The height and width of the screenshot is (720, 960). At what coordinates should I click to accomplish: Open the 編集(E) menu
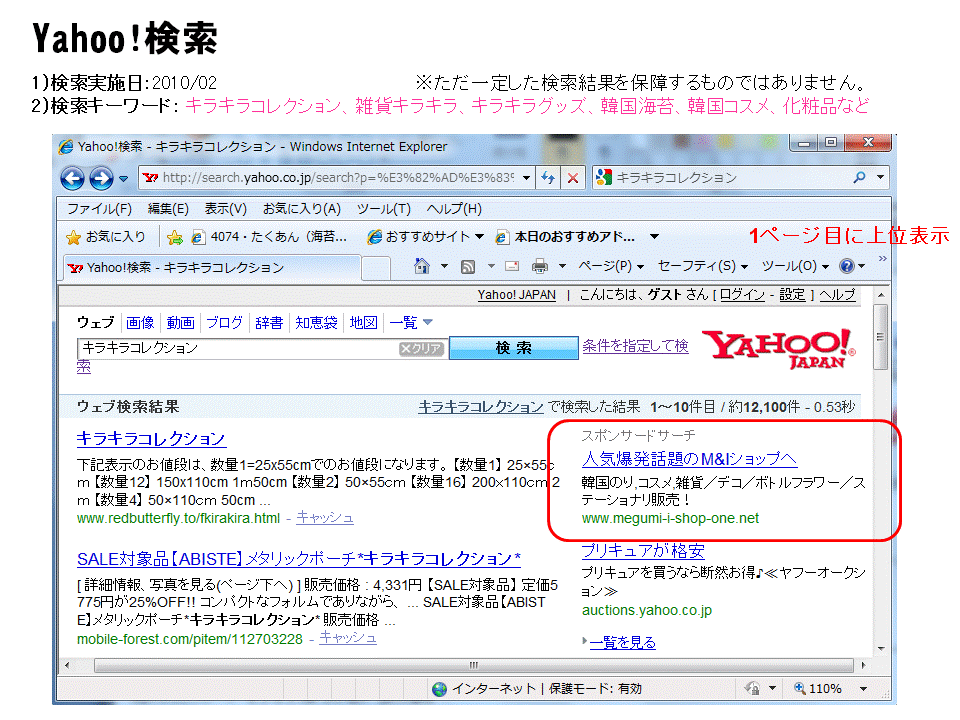[168, 209]
